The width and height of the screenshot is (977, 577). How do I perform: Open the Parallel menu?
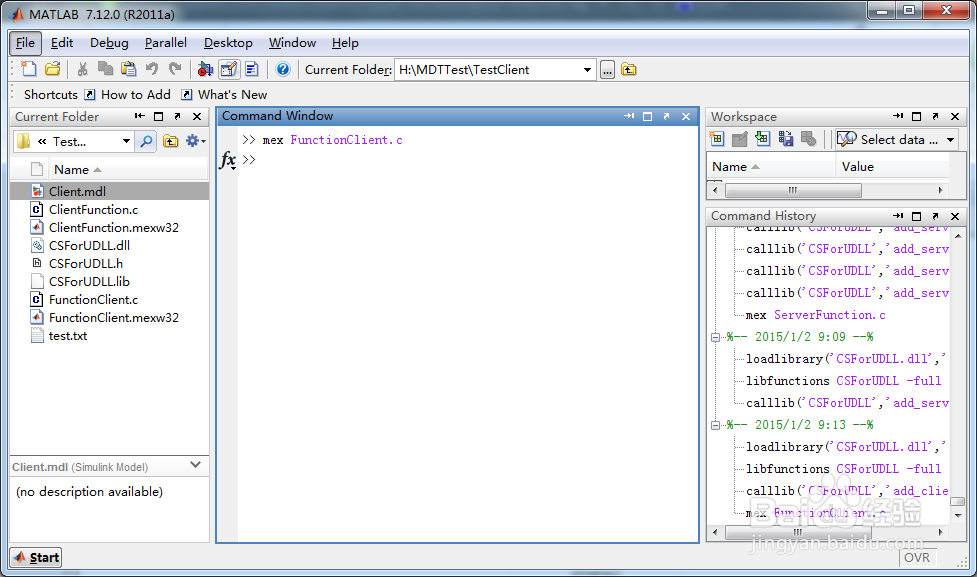166,43
